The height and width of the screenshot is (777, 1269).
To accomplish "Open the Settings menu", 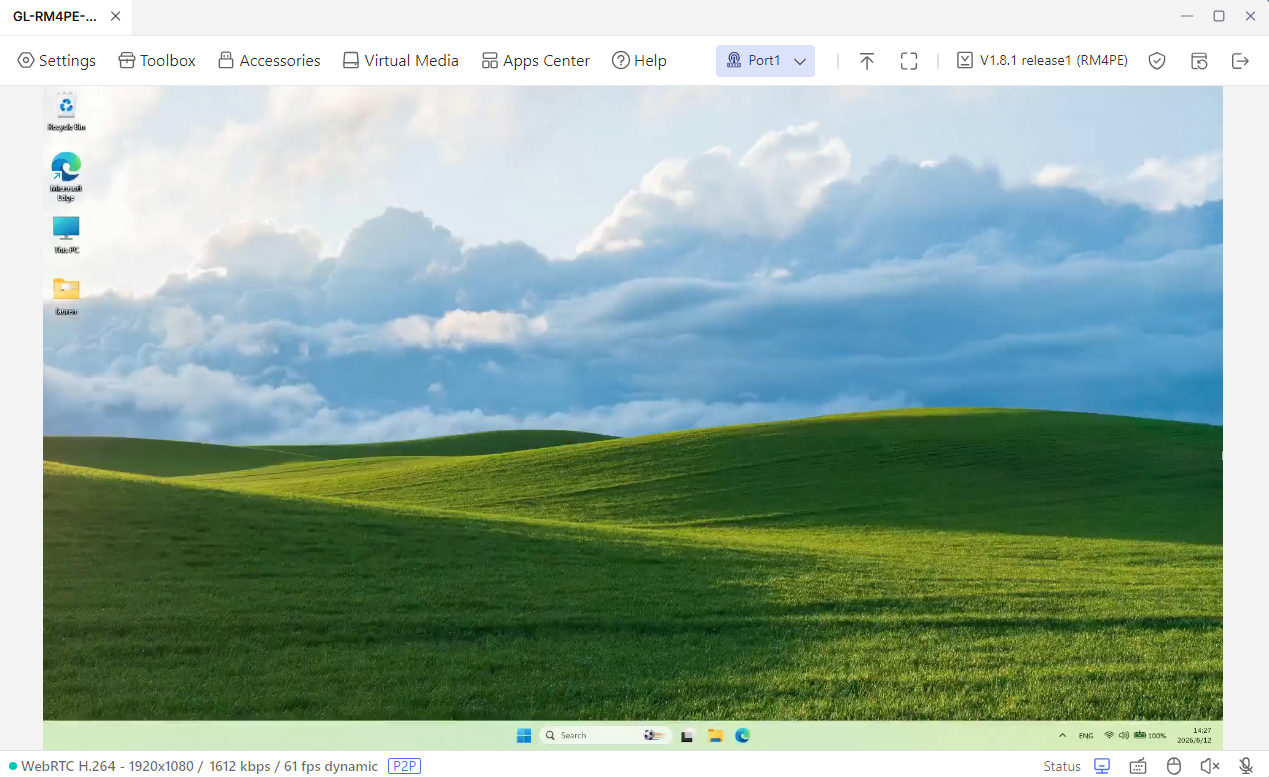I will point(57,61).
